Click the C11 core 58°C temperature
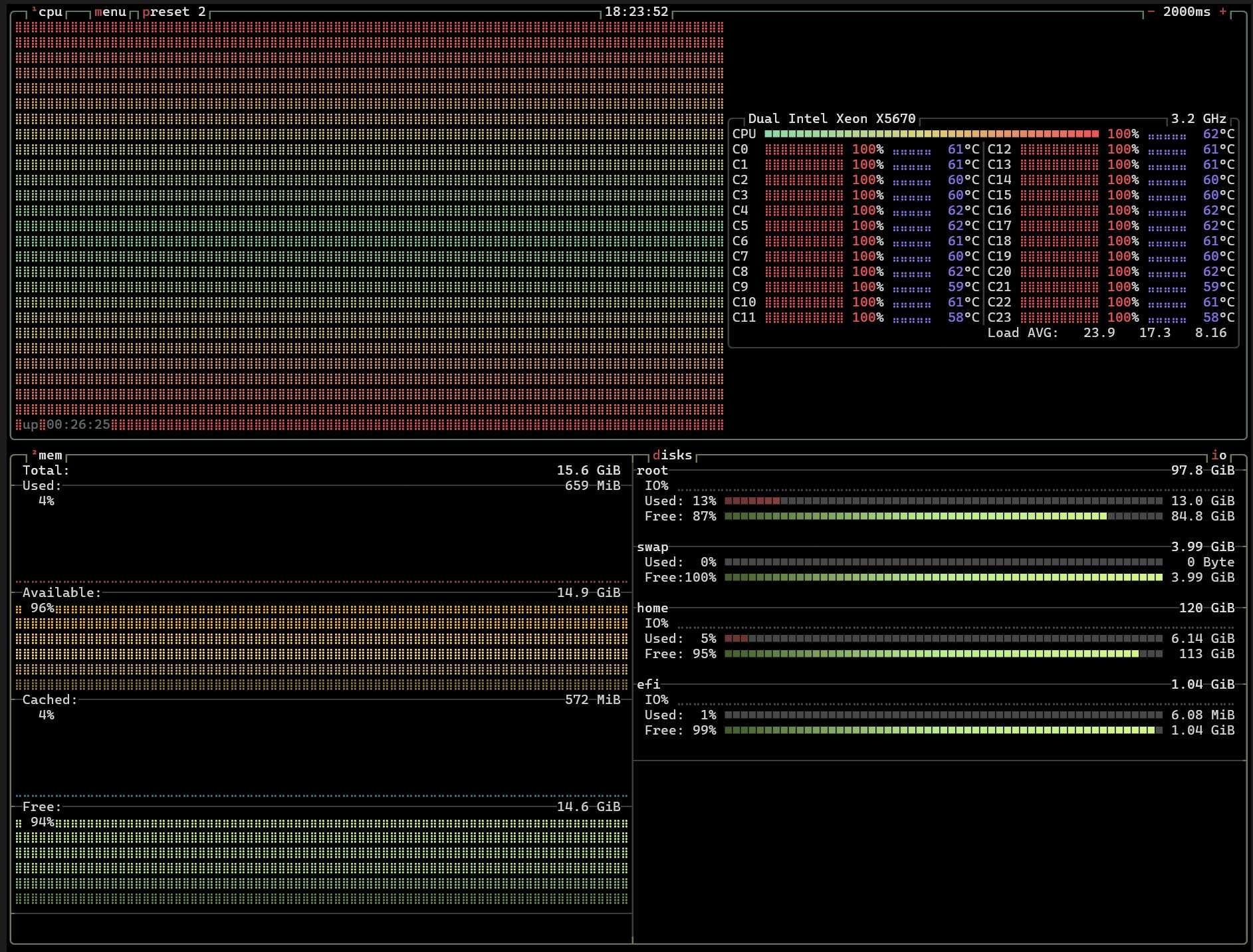The height and width of the screenshot is (952, 1253). [x=964, y=317]
